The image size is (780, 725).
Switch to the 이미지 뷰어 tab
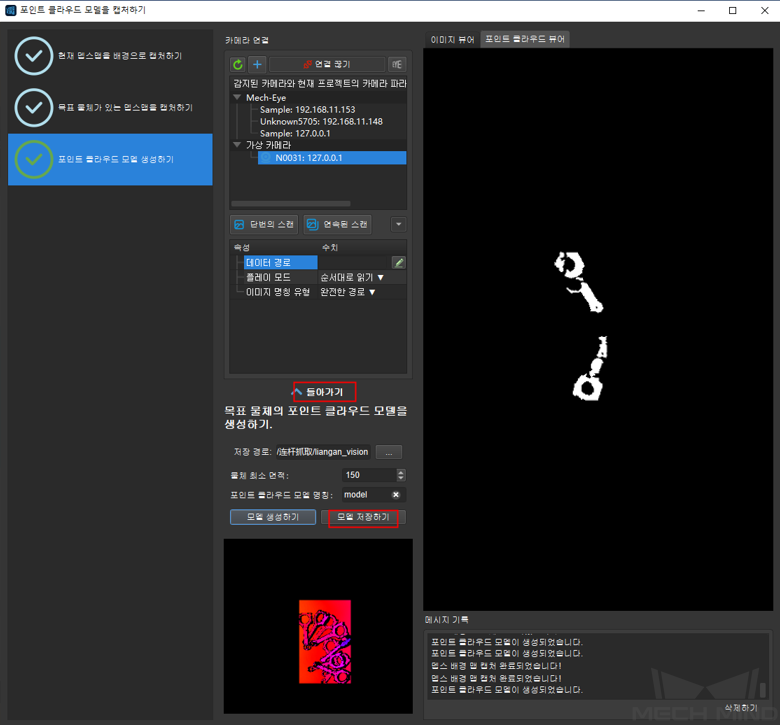(x=452, y=40)
